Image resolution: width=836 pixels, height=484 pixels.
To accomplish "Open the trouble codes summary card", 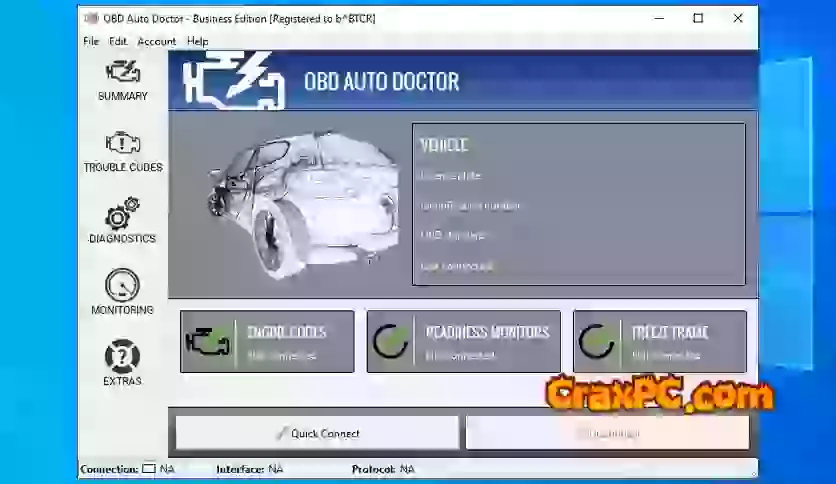I will tap(267, 341).
